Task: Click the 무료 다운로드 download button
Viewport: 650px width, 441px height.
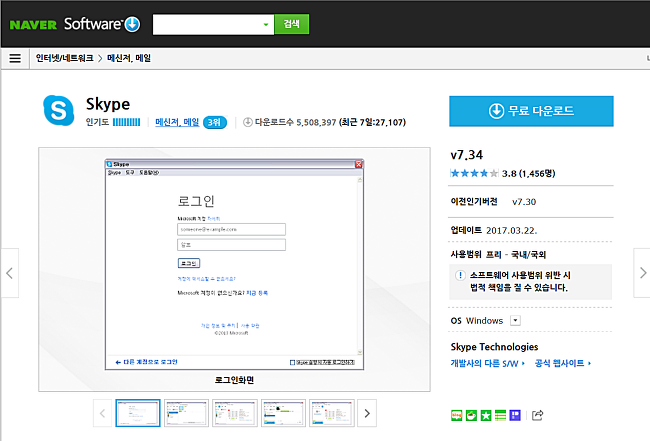Action: click(531, 111)
